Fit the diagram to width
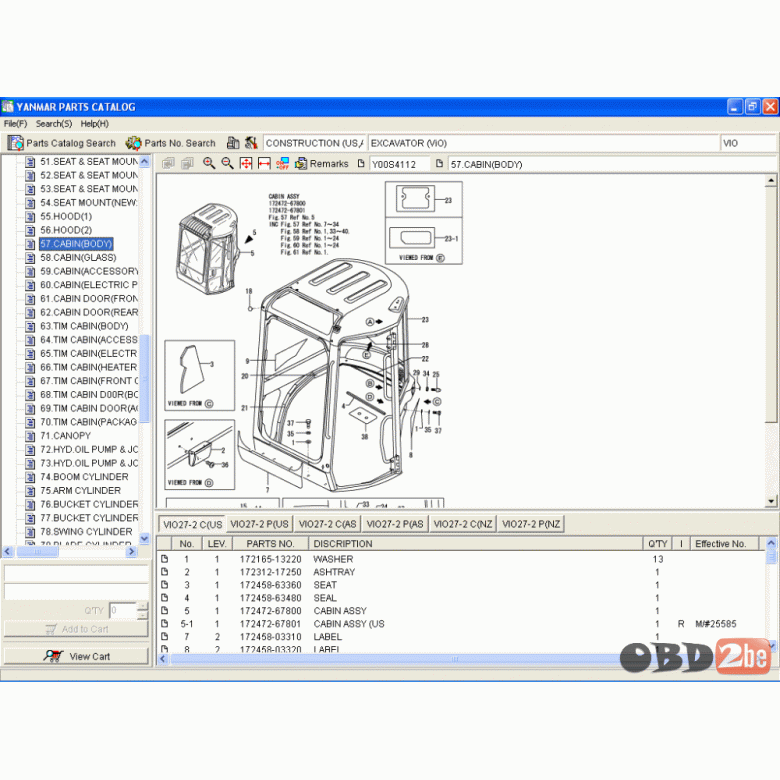Screen dimensions: 780x780 pos(264,163)
